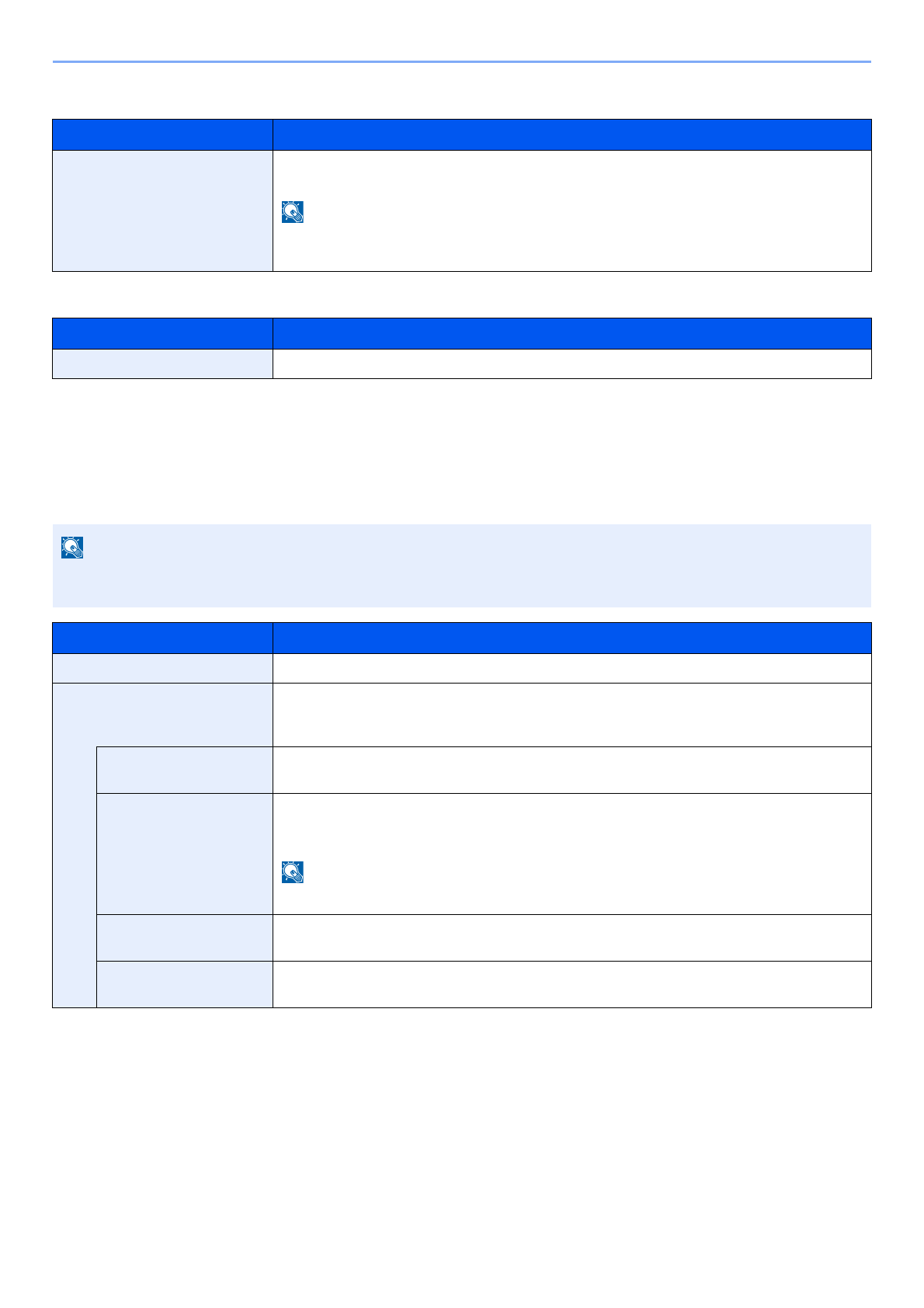
Task: Click the lightbulb note icon inside the largest table
Action: tap(293, 872)
